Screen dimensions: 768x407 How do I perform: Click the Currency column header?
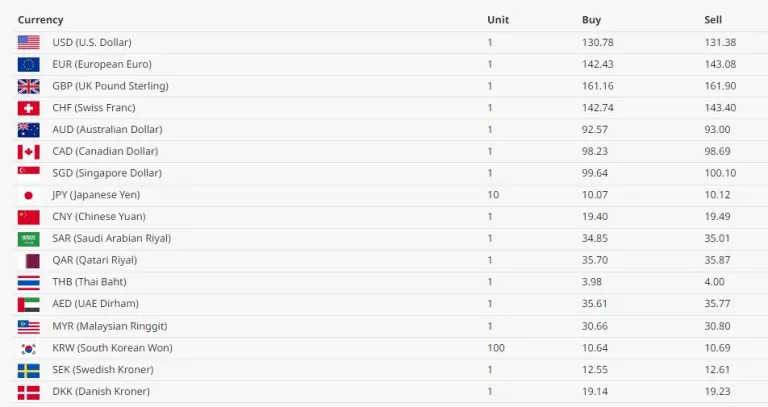(40, 20)
